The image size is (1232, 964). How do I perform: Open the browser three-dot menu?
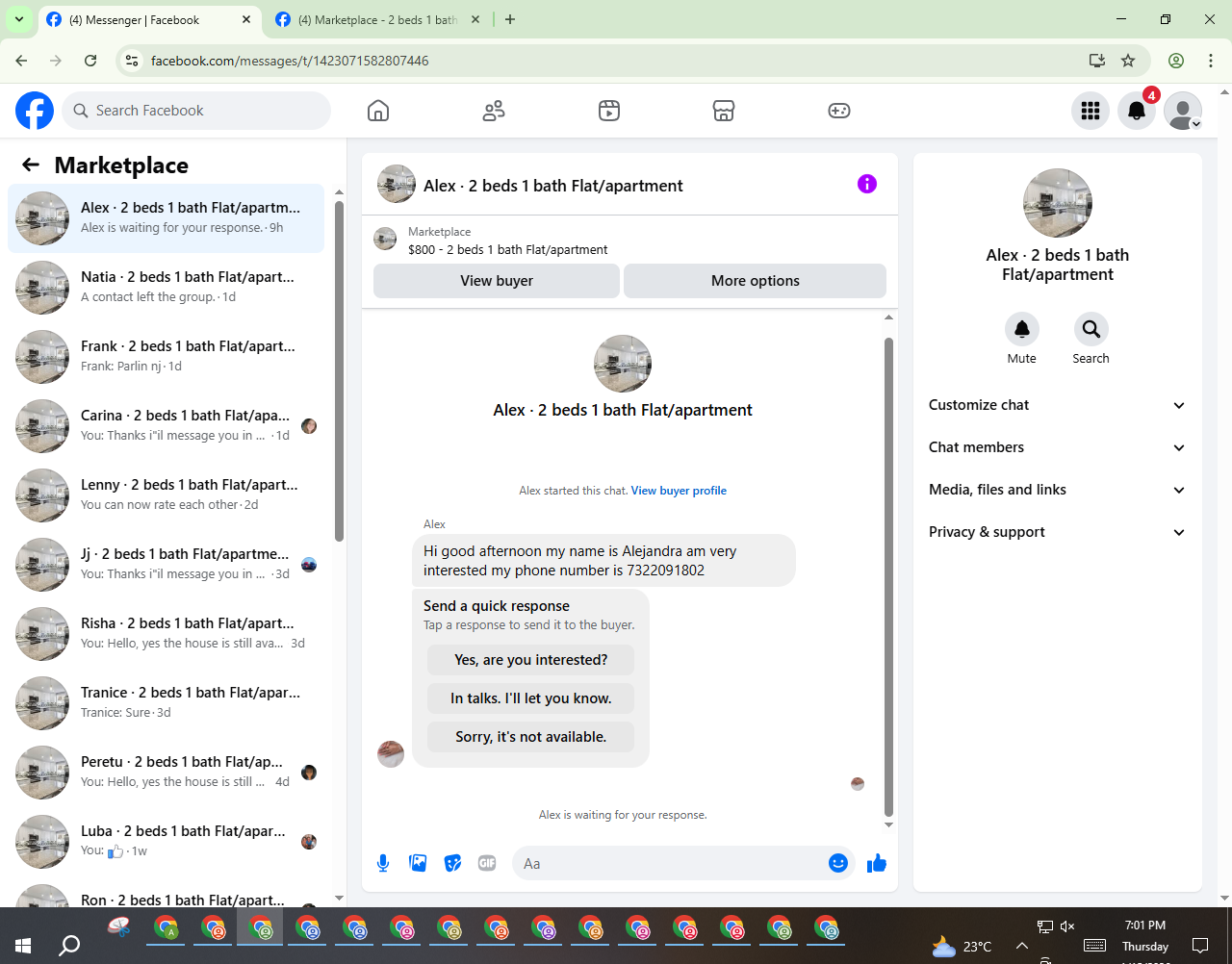tap(1211, 61)
